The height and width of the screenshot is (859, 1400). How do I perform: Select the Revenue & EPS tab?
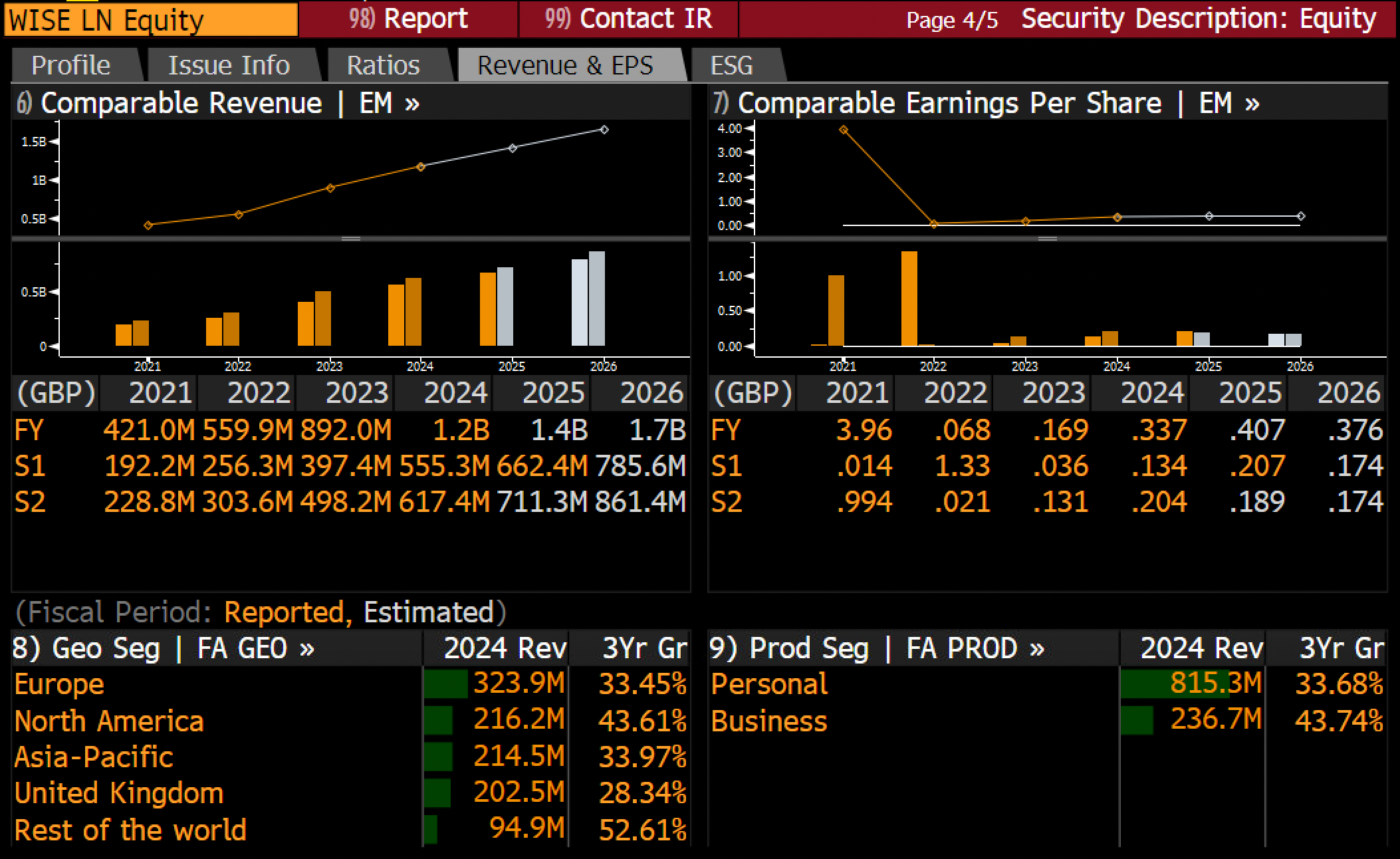pyautogui.click(x=566, y=65)
